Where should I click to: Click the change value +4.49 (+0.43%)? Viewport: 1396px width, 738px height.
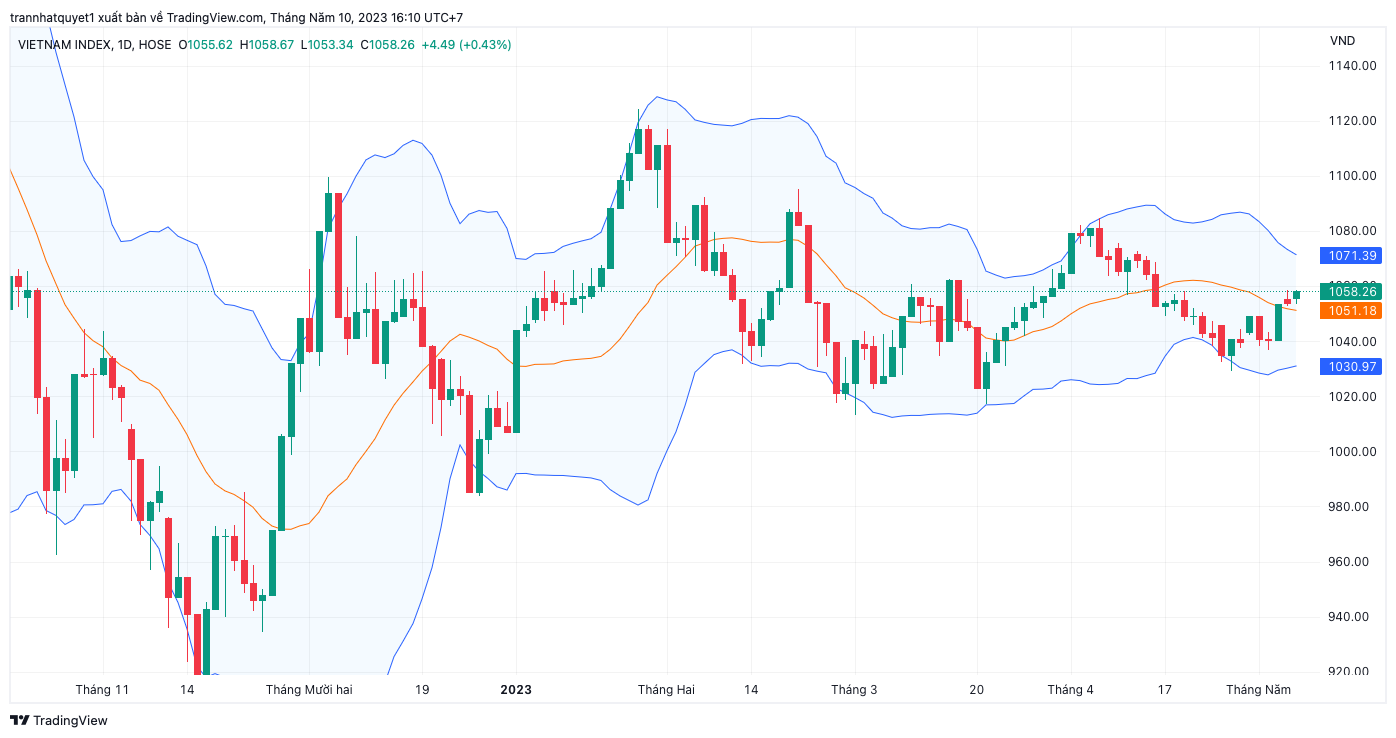pyautogui.click(x=466, y=45)
